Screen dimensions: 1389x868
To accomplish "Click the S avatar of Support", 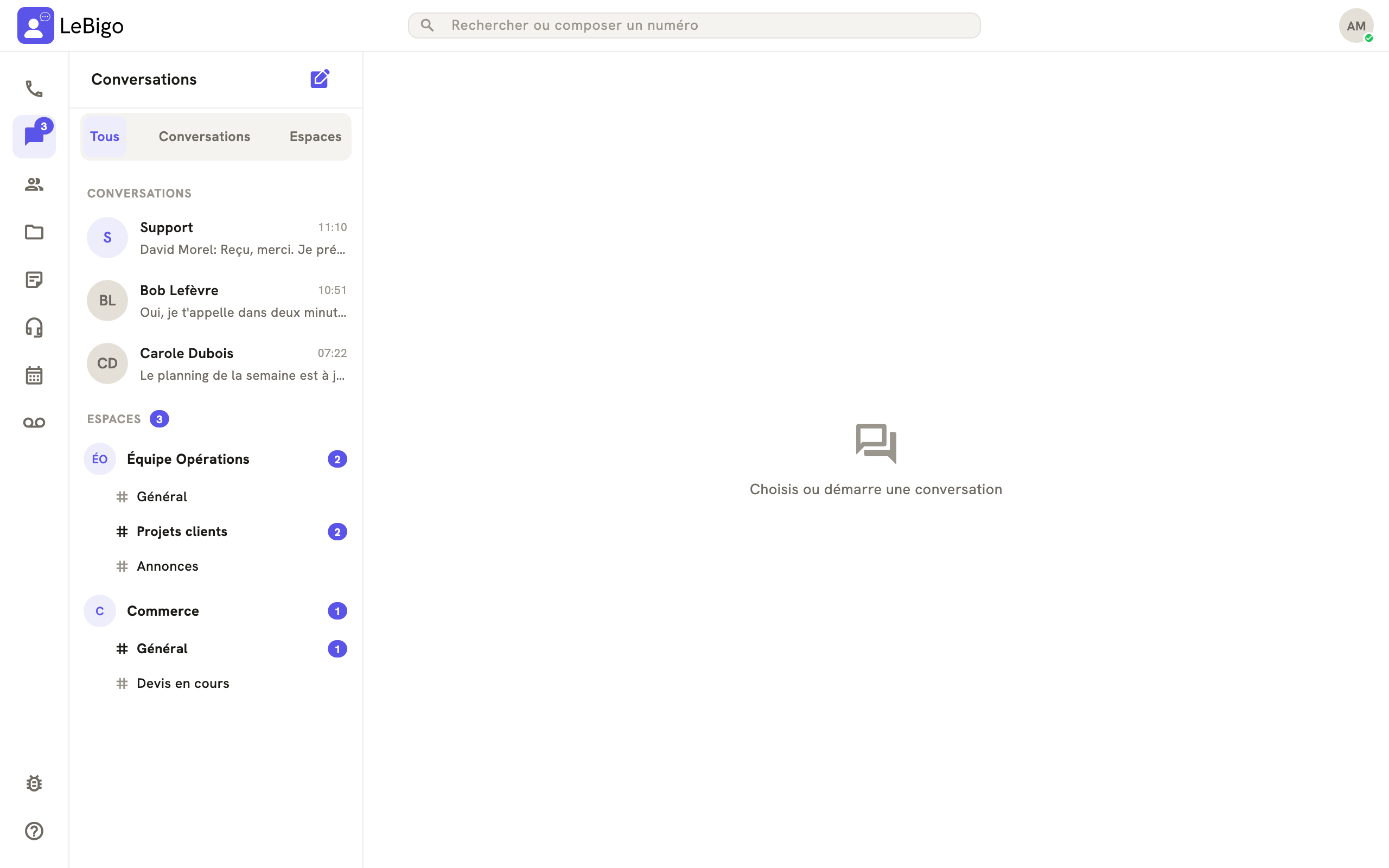I will coord(107,238).
